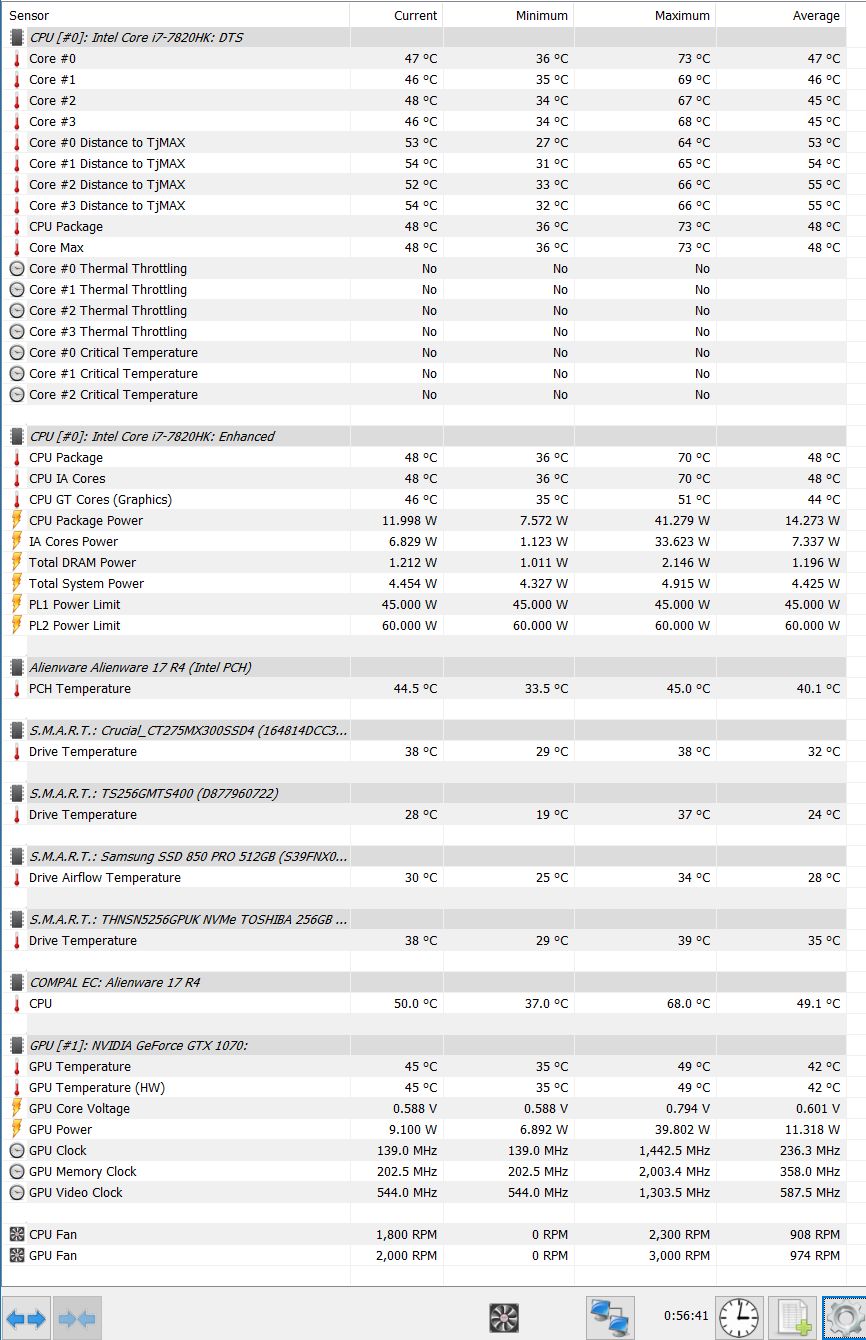Click the elapsed time 0:56:41 display
The image size is (866, 1340).
tap(686, 1316)
